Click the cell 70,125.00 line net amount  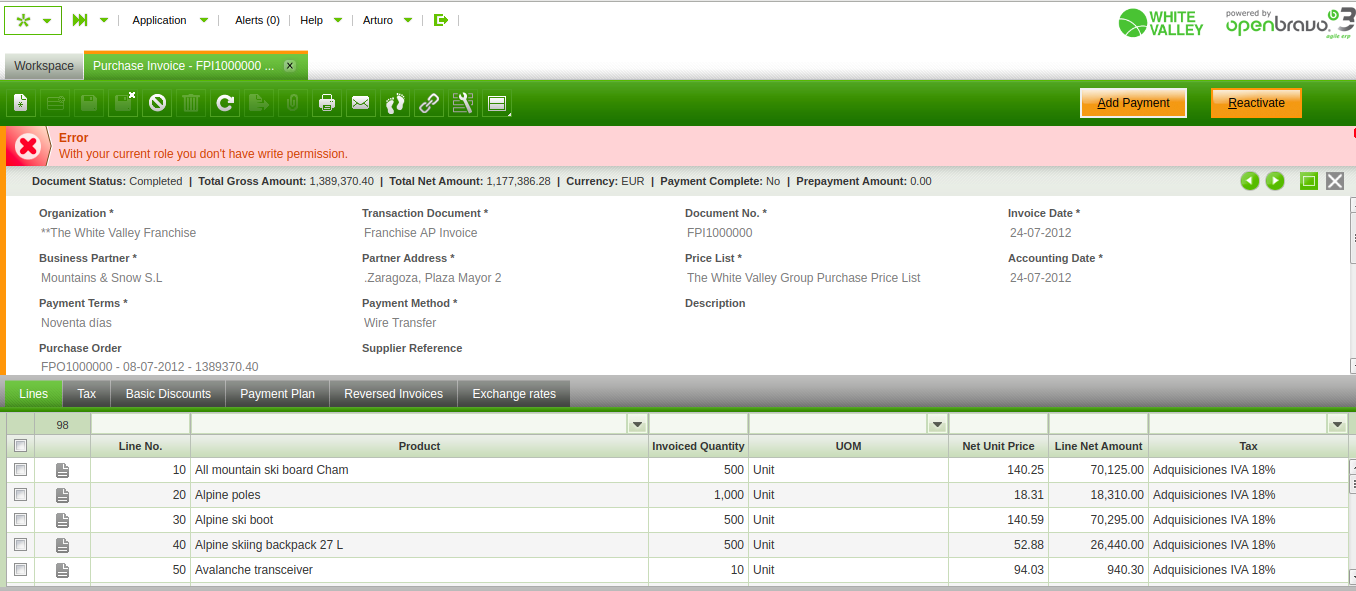(1098, 470)
